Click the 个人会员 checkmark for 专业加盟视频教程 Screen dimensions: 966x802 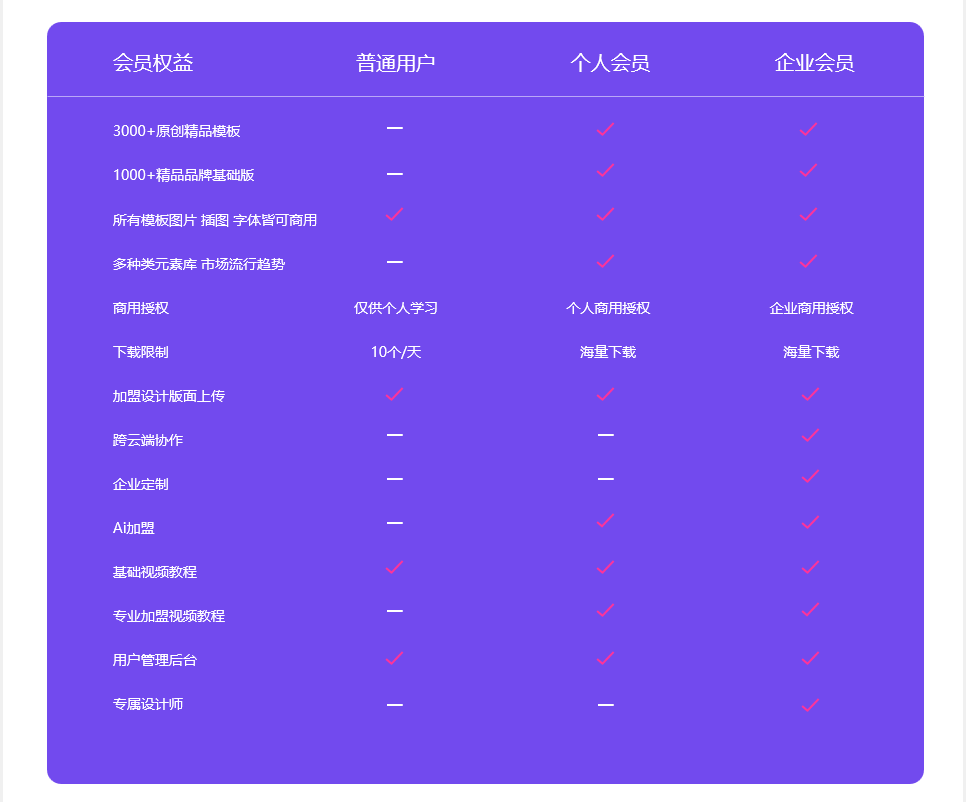click(604, 614)
